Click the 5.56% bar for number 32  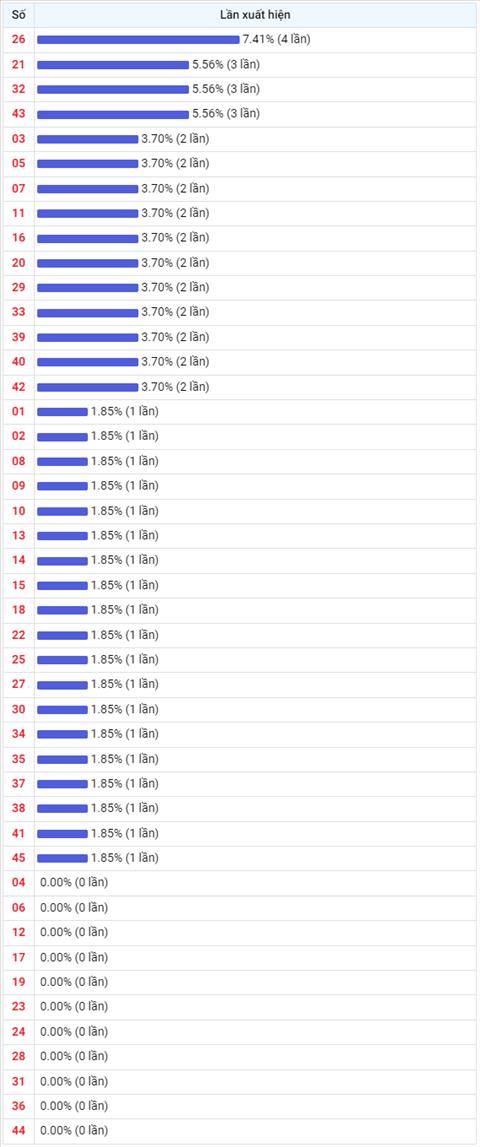113,89
